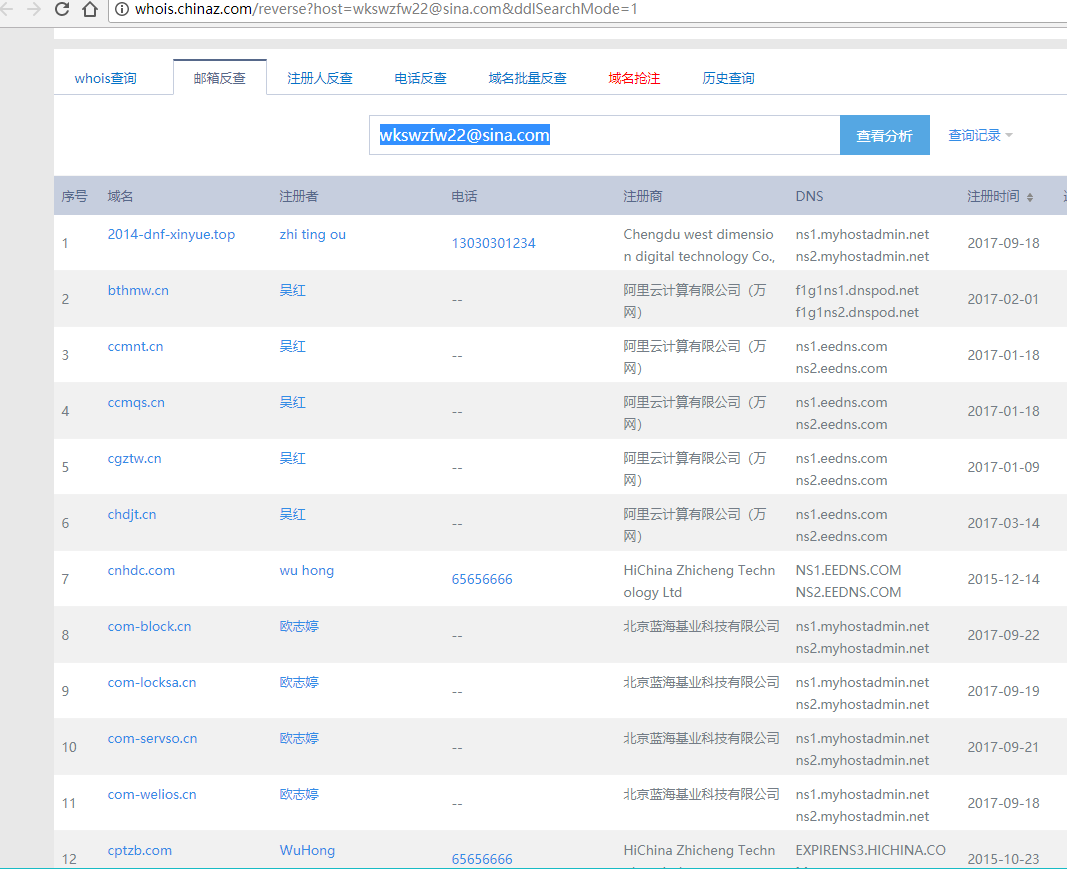Switch to the whois查询 tab
1067x869 pixels.
(105, 78)
